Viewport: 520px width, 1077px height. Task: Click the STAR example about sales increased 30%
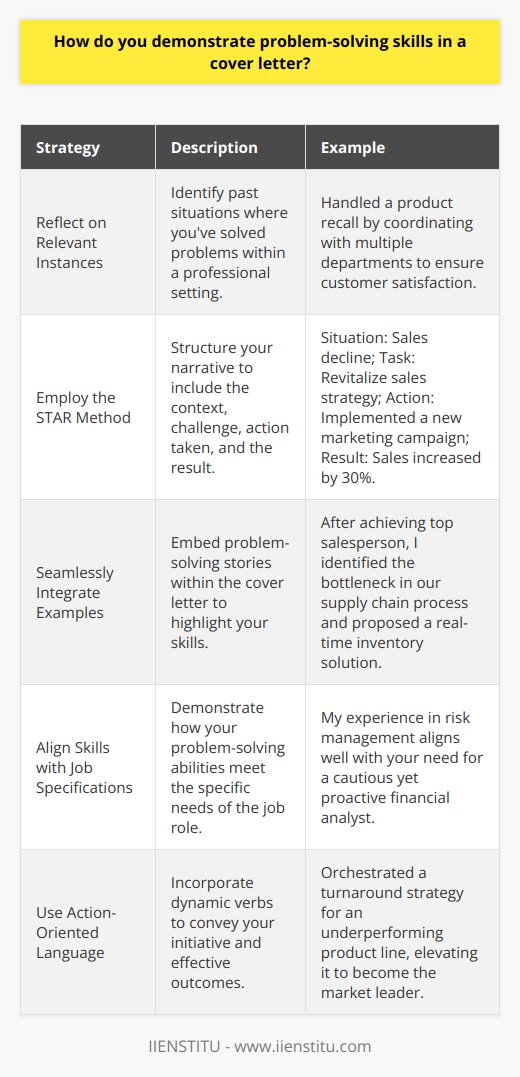402,407
